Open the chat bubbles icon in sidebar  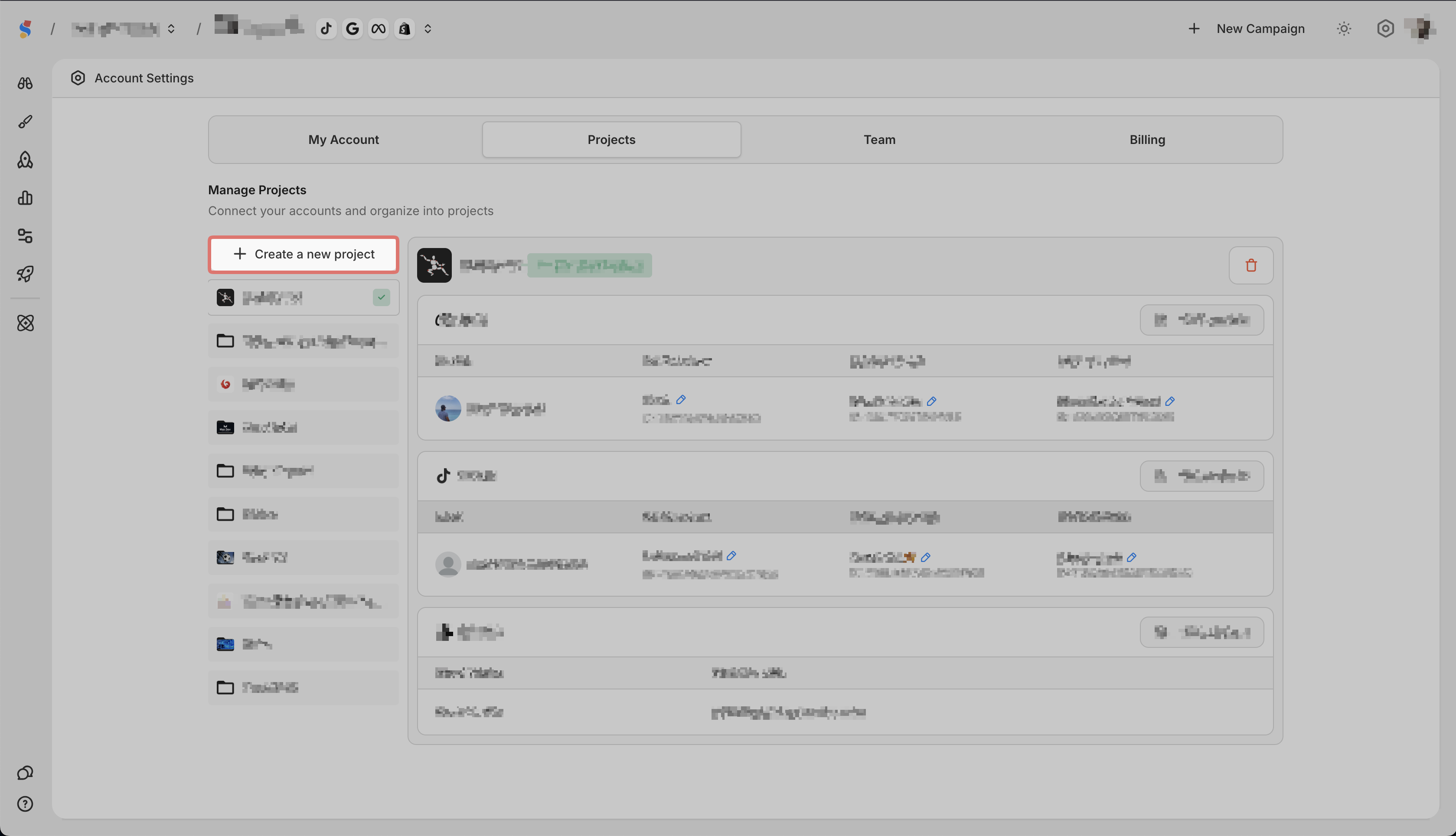pos(25,773)
